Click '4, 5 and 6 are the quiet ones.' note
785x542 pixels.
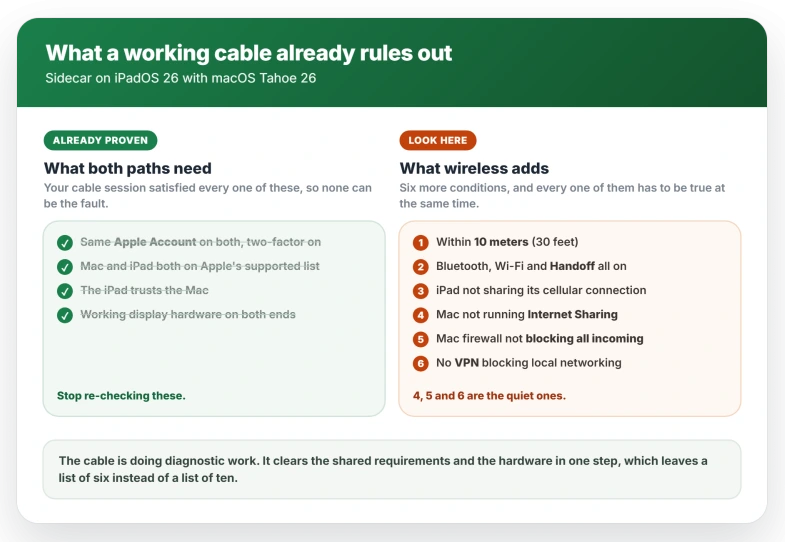(x=489, y=396)
